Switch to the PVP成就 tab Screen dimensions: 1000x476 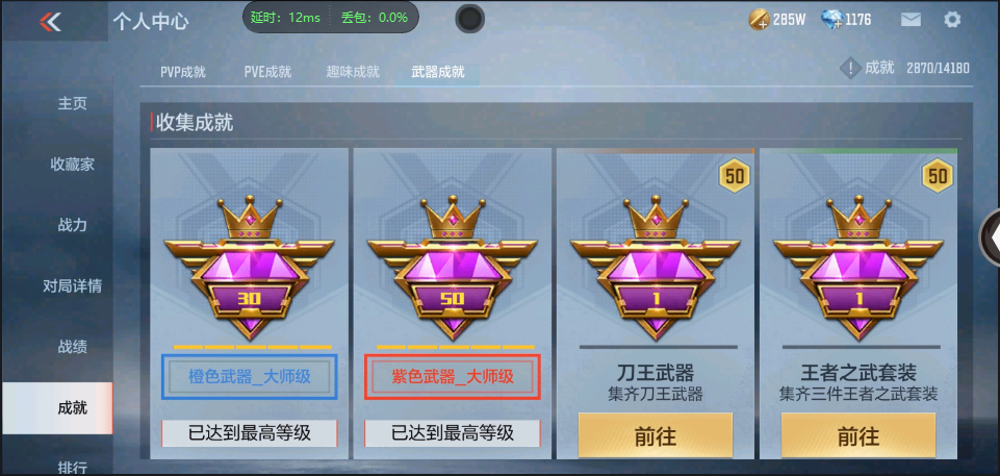183,71
